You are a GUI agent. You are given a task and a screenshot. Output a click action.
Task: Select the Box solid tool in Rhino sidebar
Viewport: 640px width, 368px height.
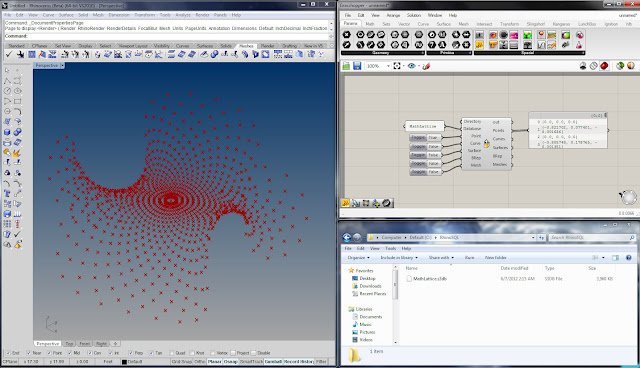coord(8,132)
